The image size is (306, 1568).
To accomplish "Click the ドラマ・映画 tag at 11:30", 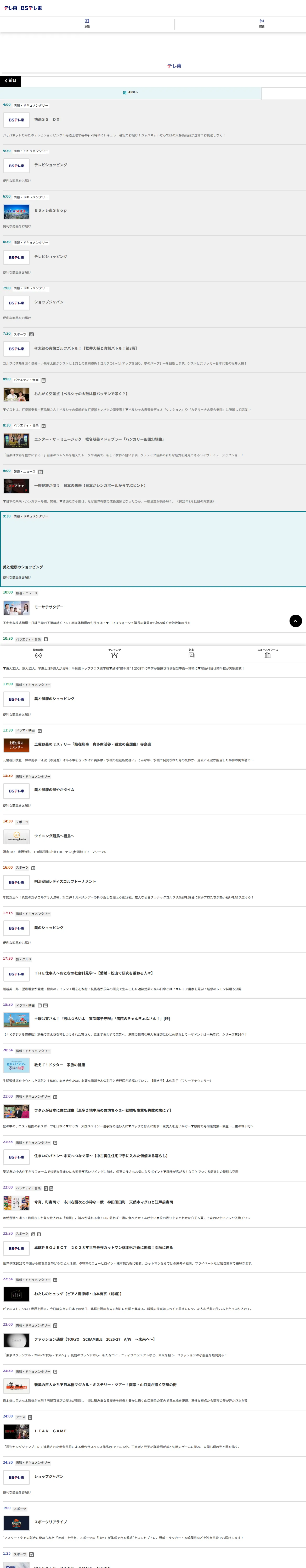I will tap(26, 730).
